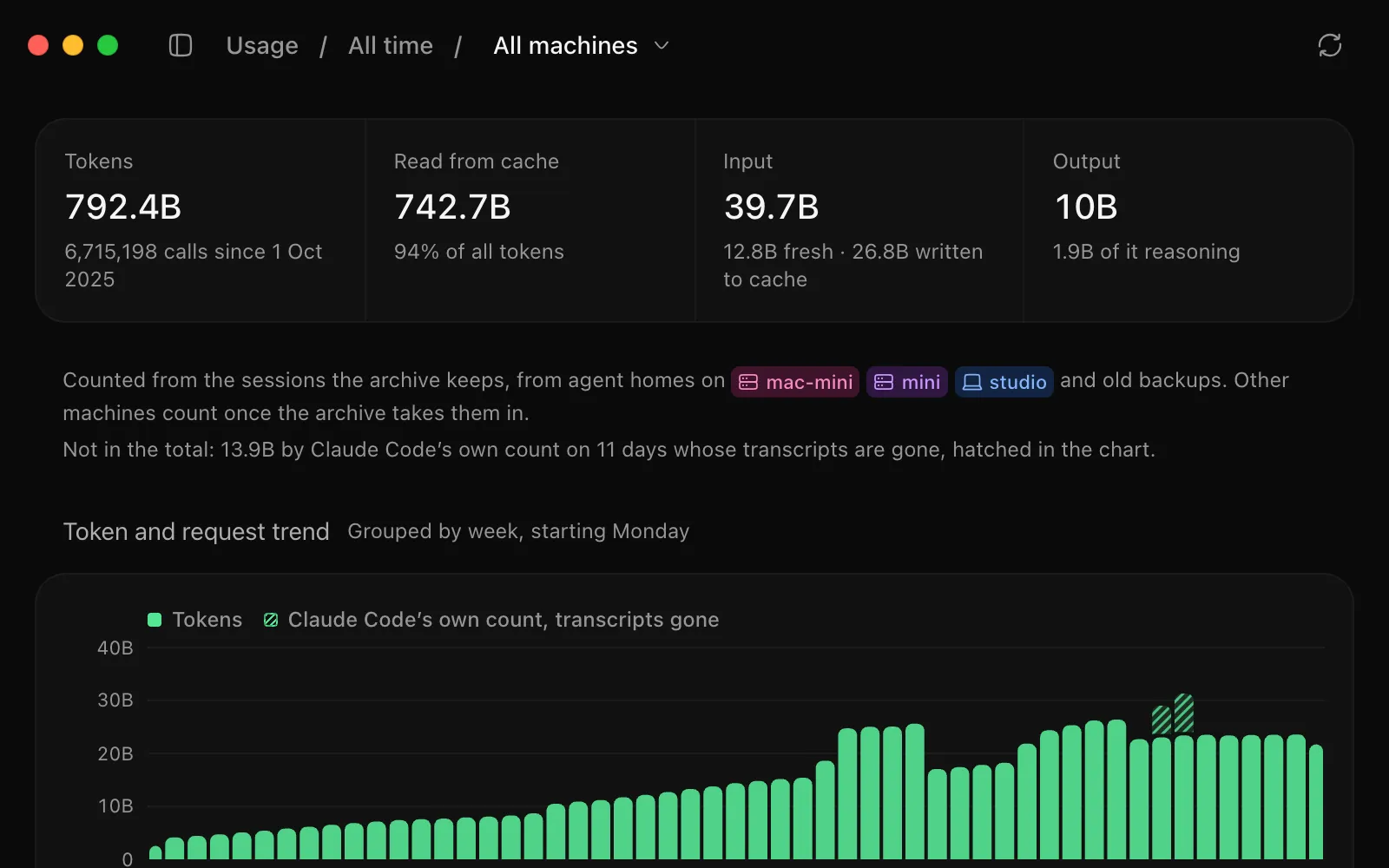
Task: Click the 39.7B input value
Action: tap(771, 207)
